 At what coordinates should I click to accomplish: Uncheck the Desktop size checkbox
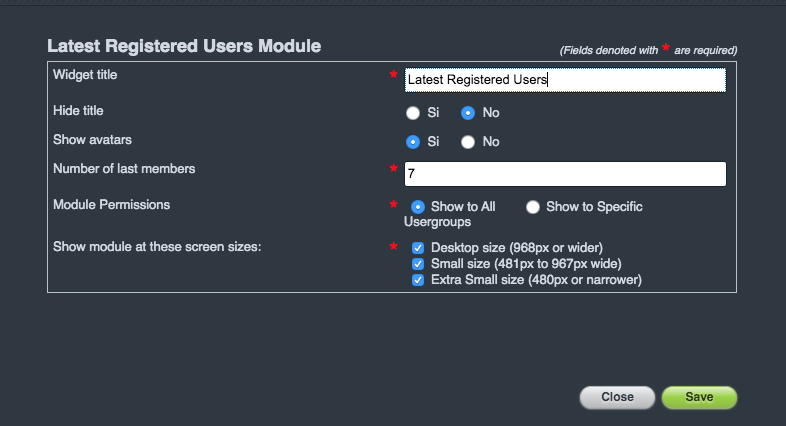pos(419,247)
